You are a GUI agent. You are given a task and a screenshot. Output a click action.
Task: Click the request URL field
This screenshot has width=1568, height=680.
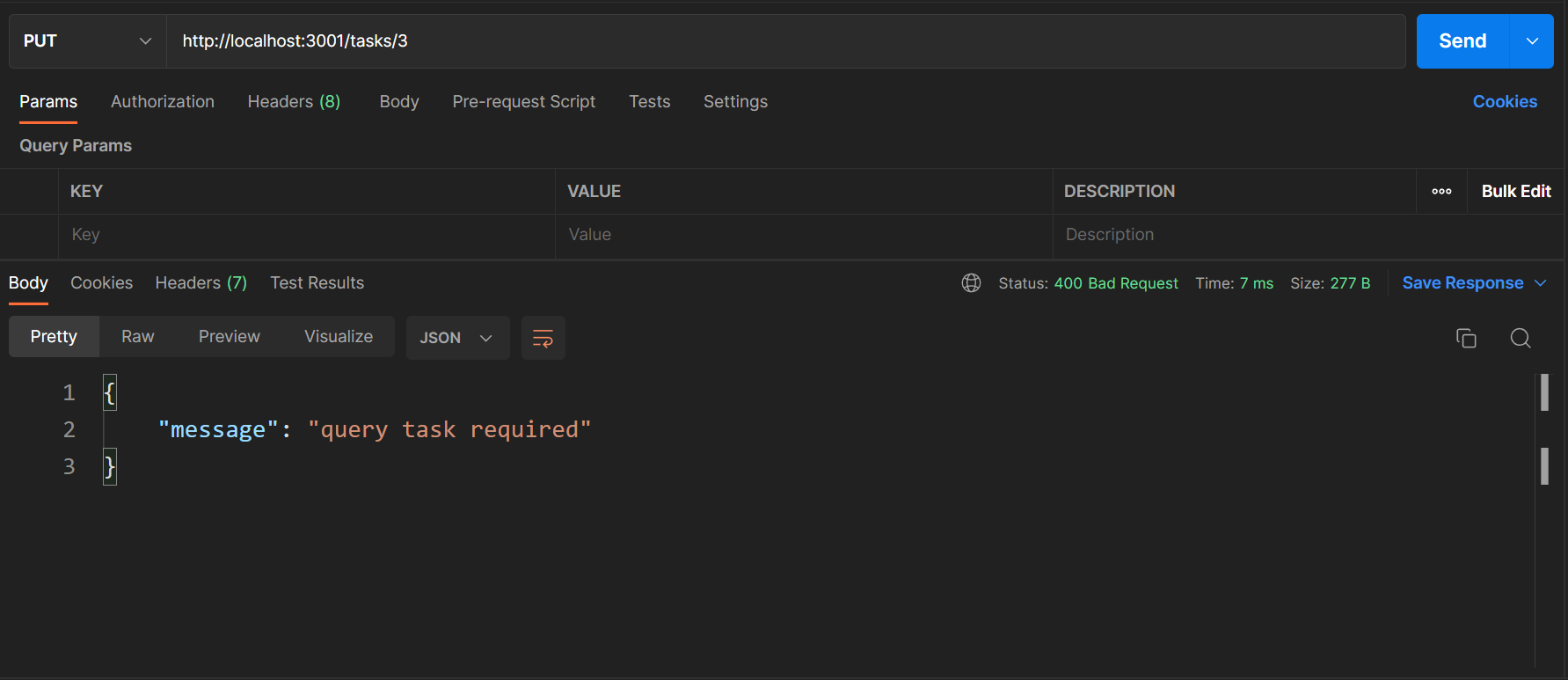(x=785, y=41)
